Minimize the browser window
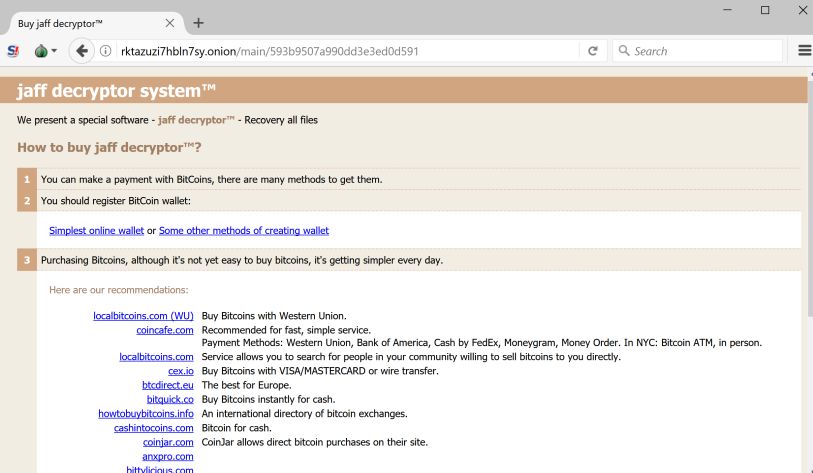 coord(727,10)
